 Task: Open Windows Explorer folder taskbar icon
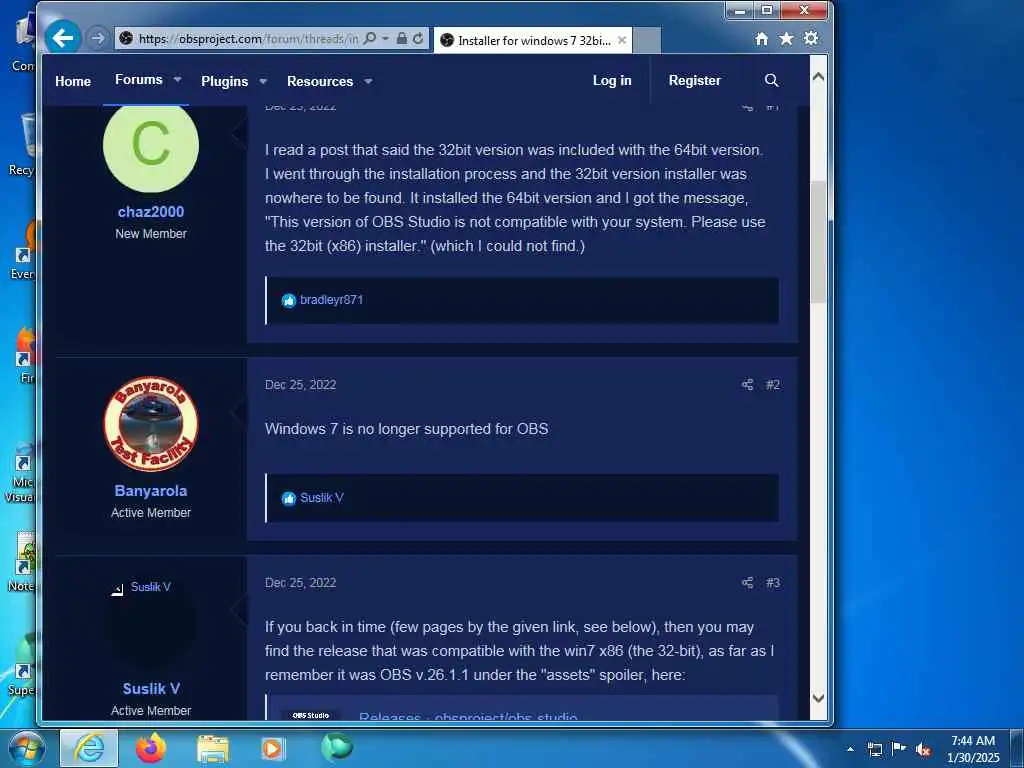[213, 748]
